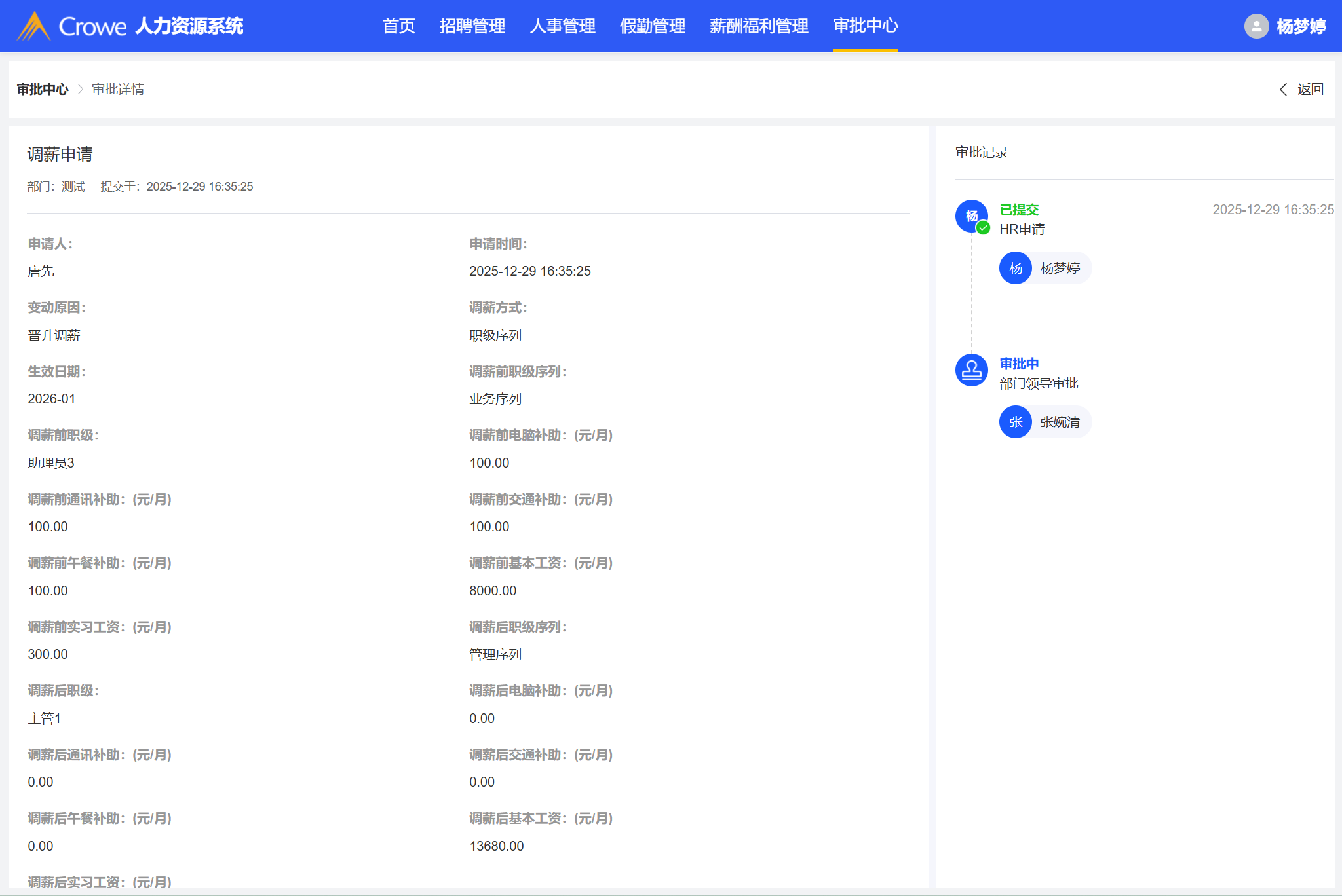The image size is (1342, 896).
Task: Click the blue 张 avatar beside 张婉清
Action: click(1015, 422)
